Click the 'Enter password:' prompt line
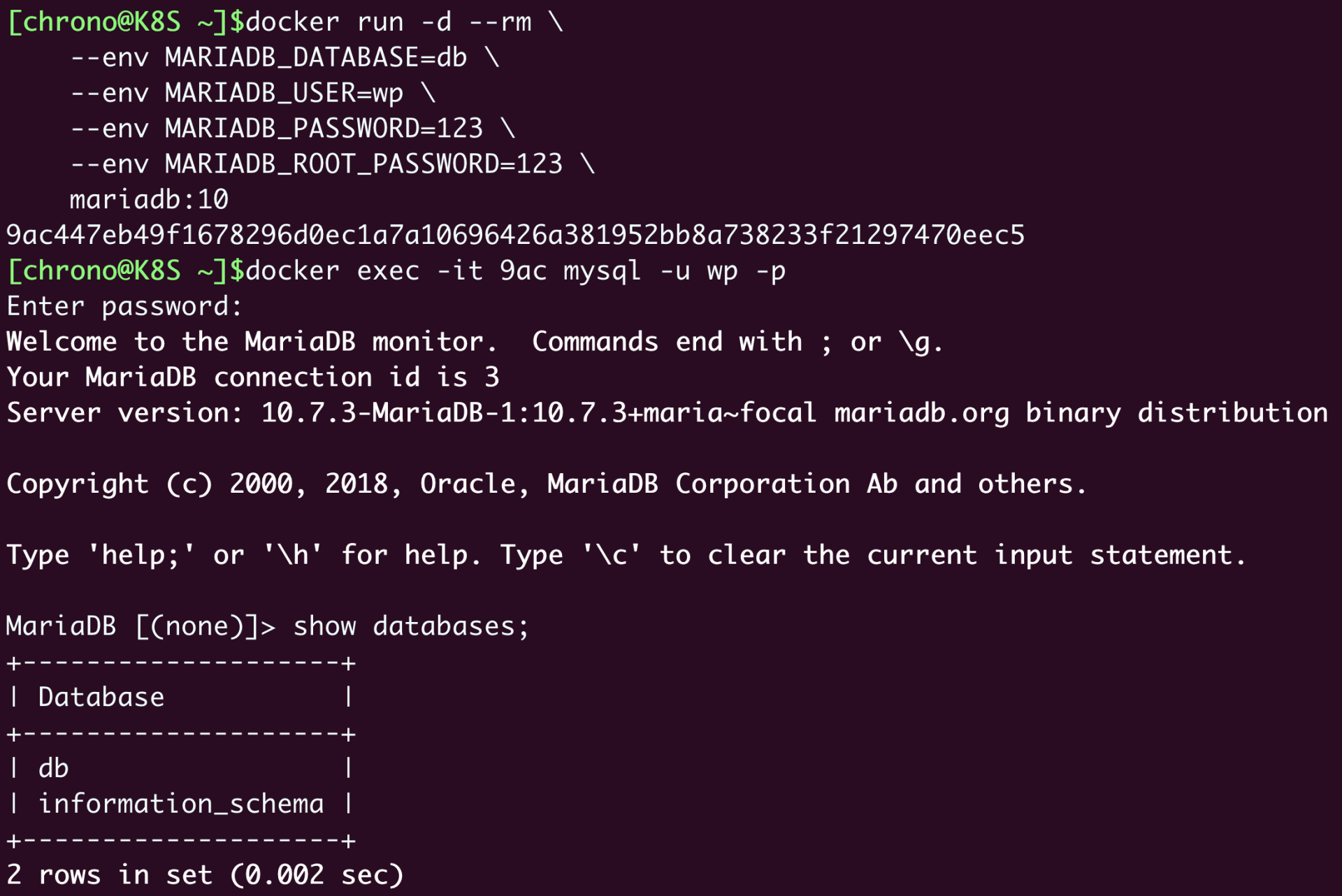Screen dimensions: 1342x896 [124, 307]
